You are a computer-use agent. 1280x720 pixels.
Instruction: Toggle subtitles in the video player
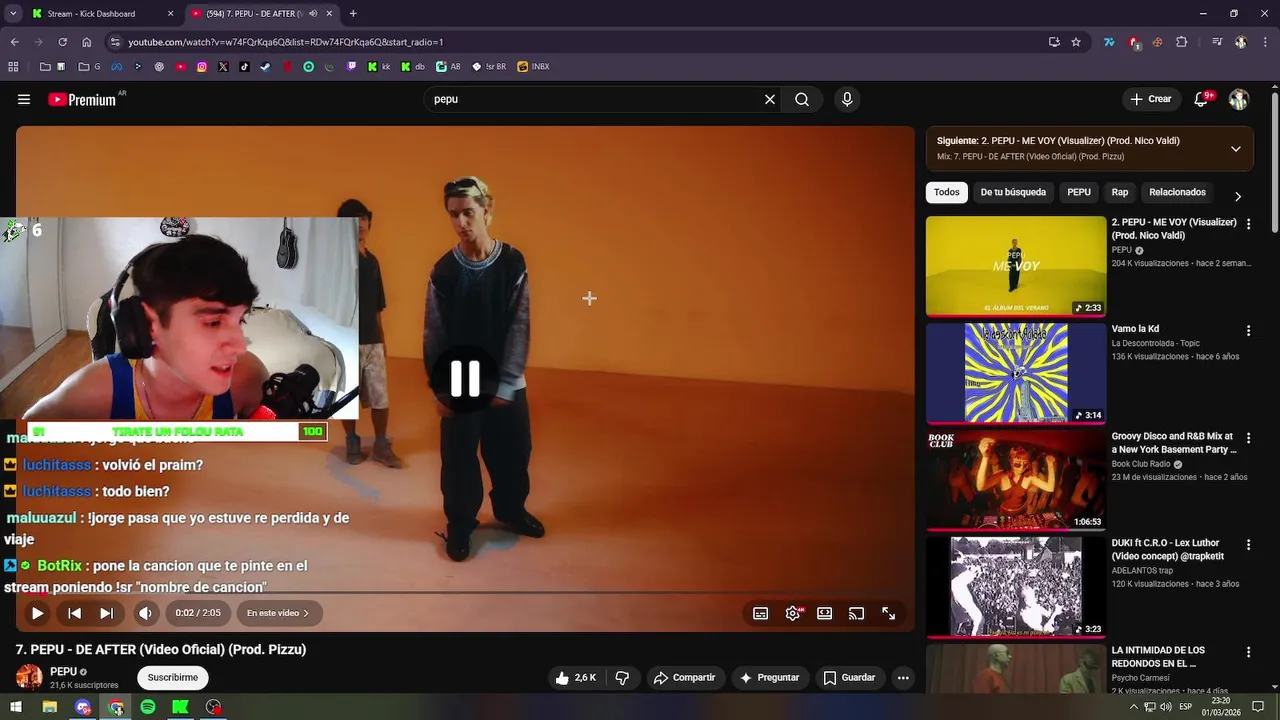pos(760,613)
